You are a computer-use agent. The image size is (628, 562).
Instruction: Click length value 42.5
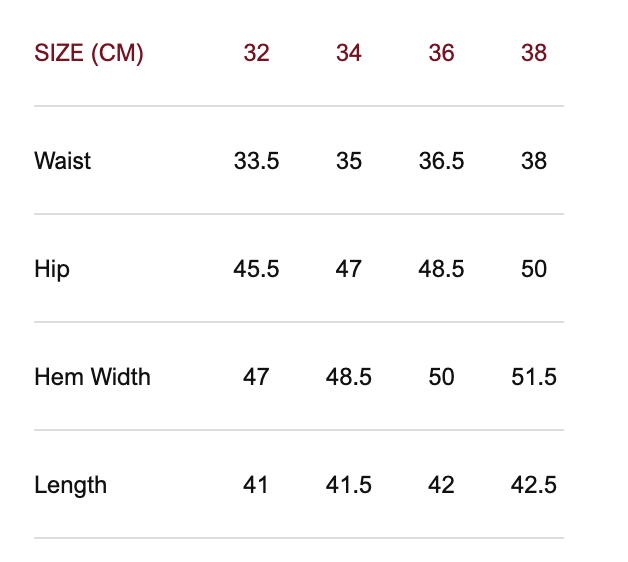click(x=534, y=485)
